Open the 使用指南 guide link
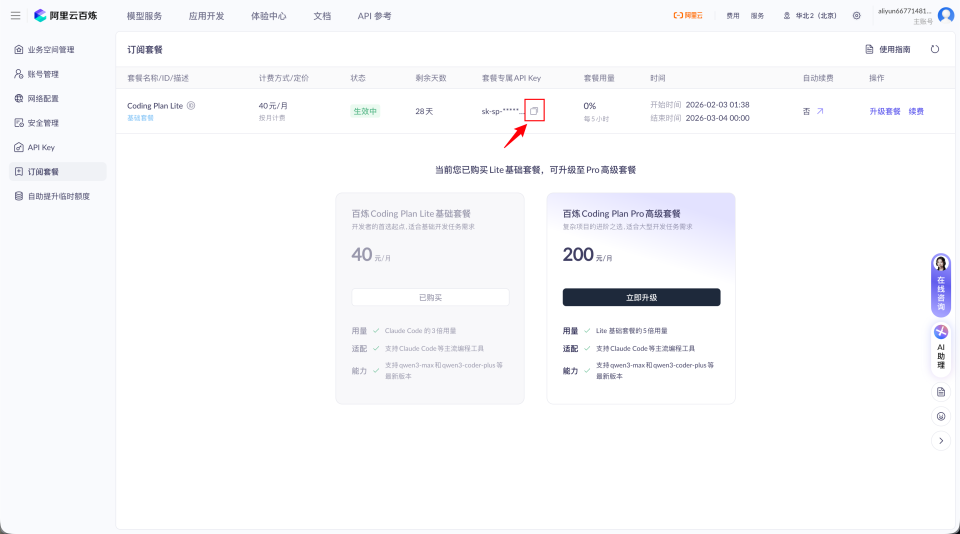Viewport: 960px width, 534px height. 888,49
